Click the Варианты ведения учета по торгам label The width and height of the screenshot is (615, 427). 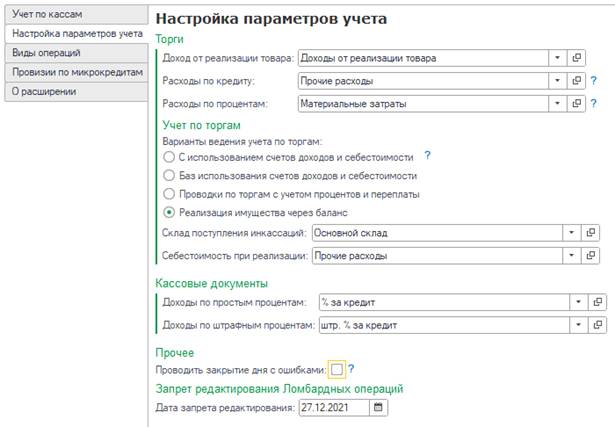tap(242, 142)
